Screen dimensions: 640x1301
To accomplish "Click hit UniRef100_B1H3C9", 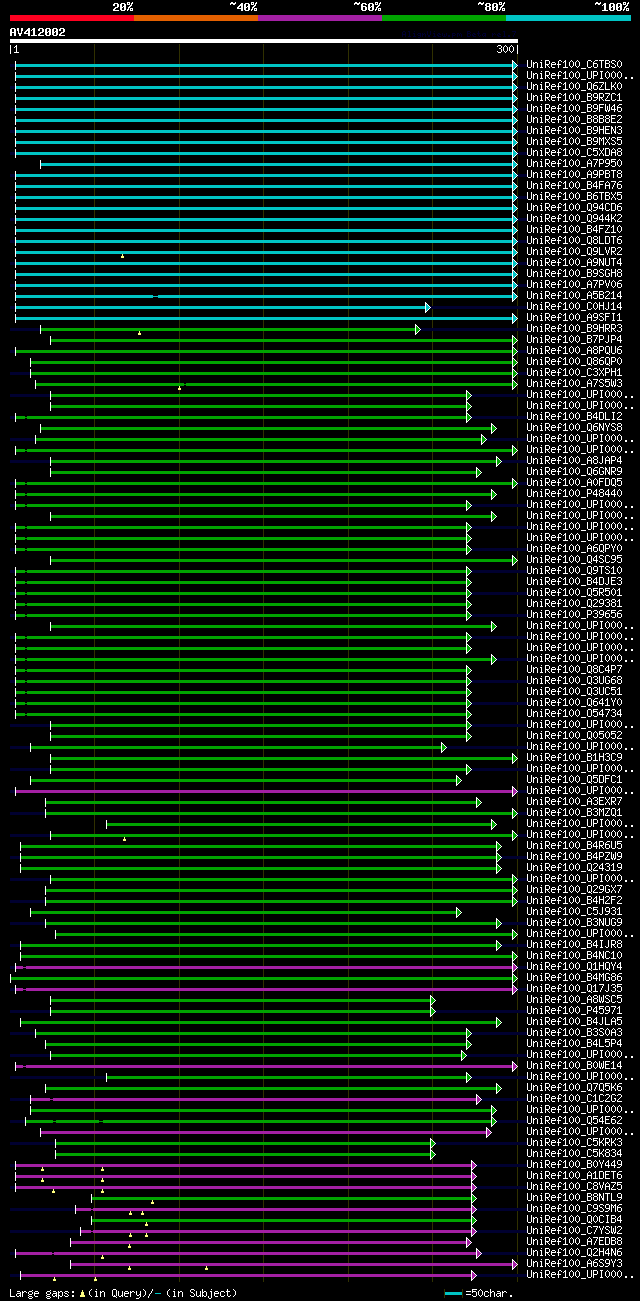I will (574, 758).
